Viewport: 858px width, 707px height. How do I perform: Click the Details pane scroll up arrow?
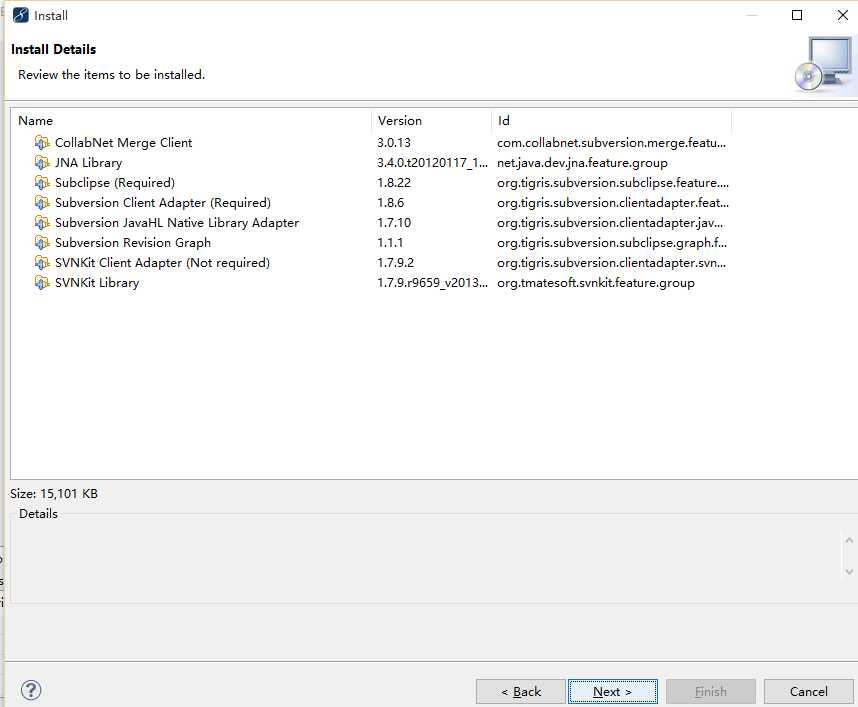(849, 540)
